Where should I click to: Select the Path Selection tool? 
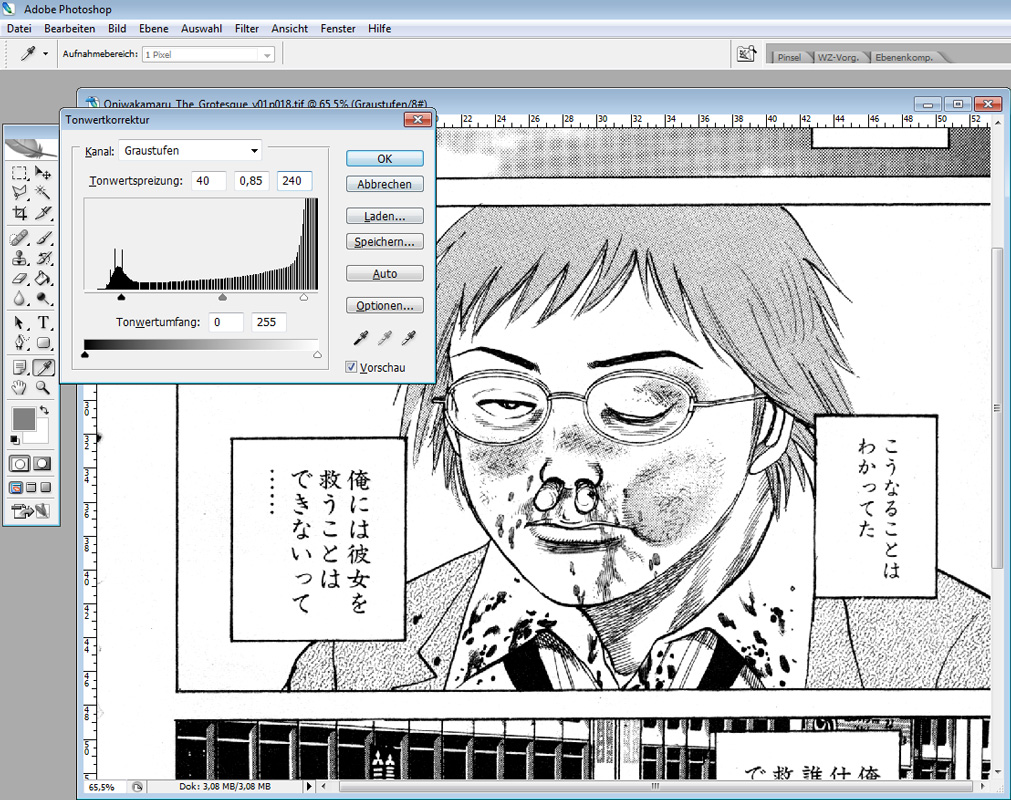[x=19, y=322]
